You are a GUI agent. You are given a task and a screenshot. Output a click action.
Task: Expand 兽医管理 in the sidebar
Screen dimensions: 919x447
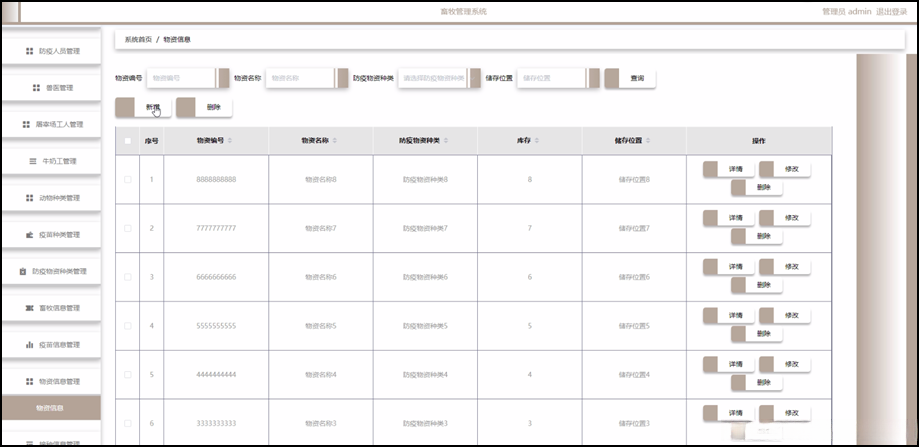click(x=51, y=87)
